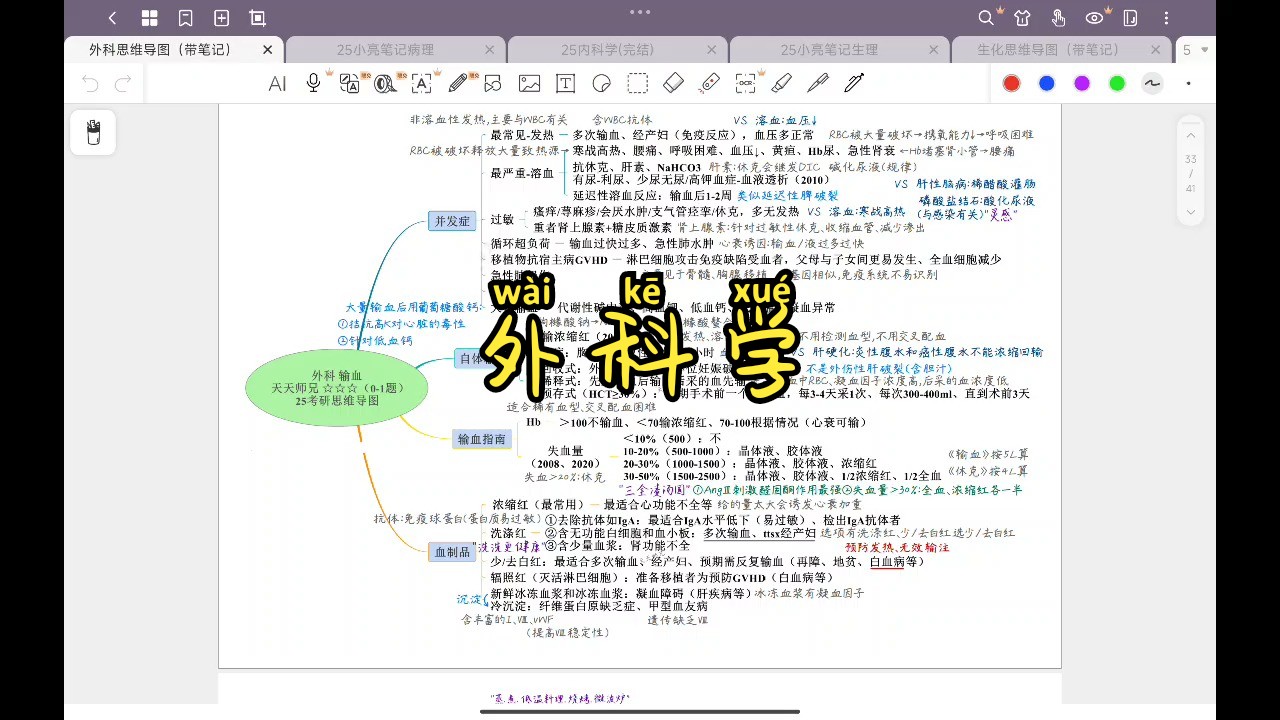Select the laser pointer tool
The height and width of the screenshot is (720, 1280).
pyautogui.click(x=709, y=83)
